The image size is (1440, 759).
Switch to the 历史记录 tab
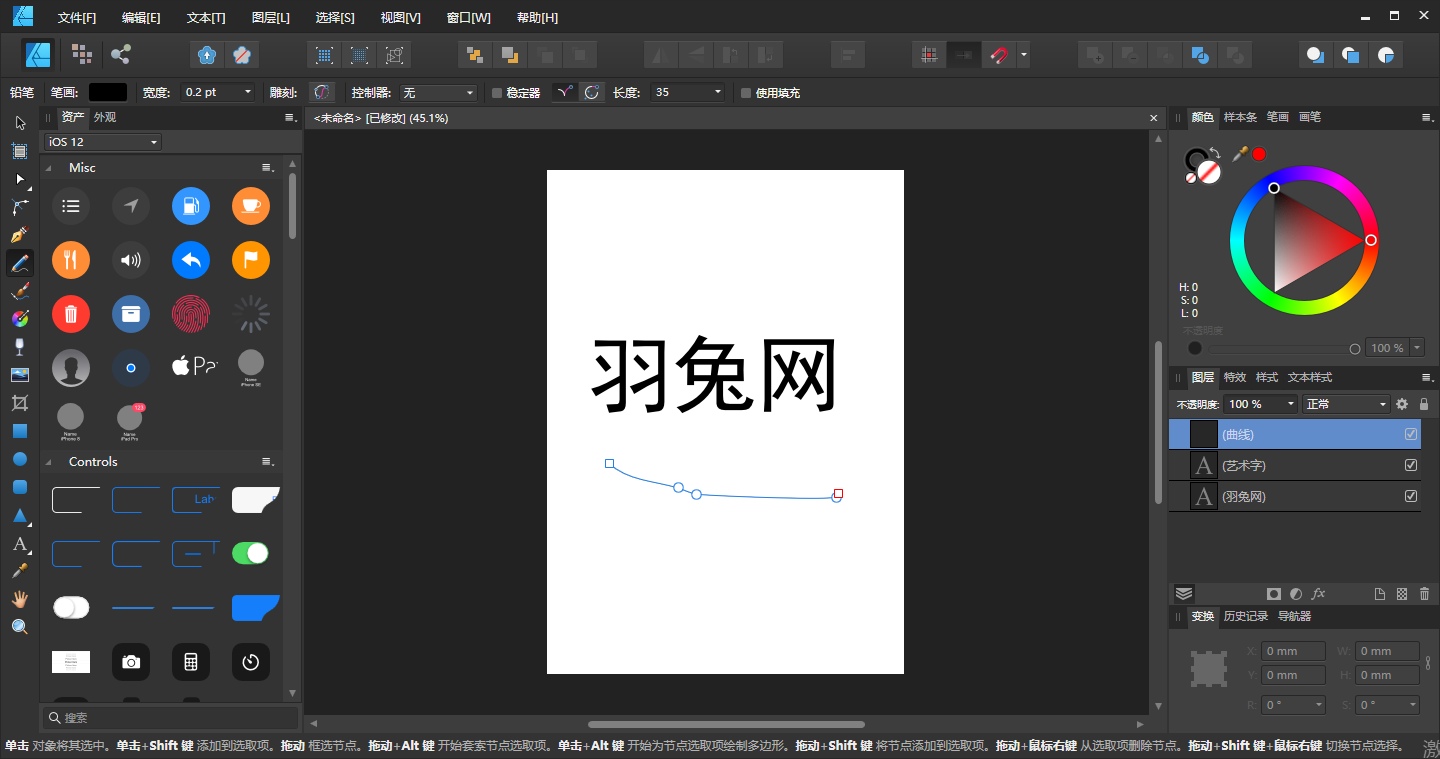(x=1246, y=616)
